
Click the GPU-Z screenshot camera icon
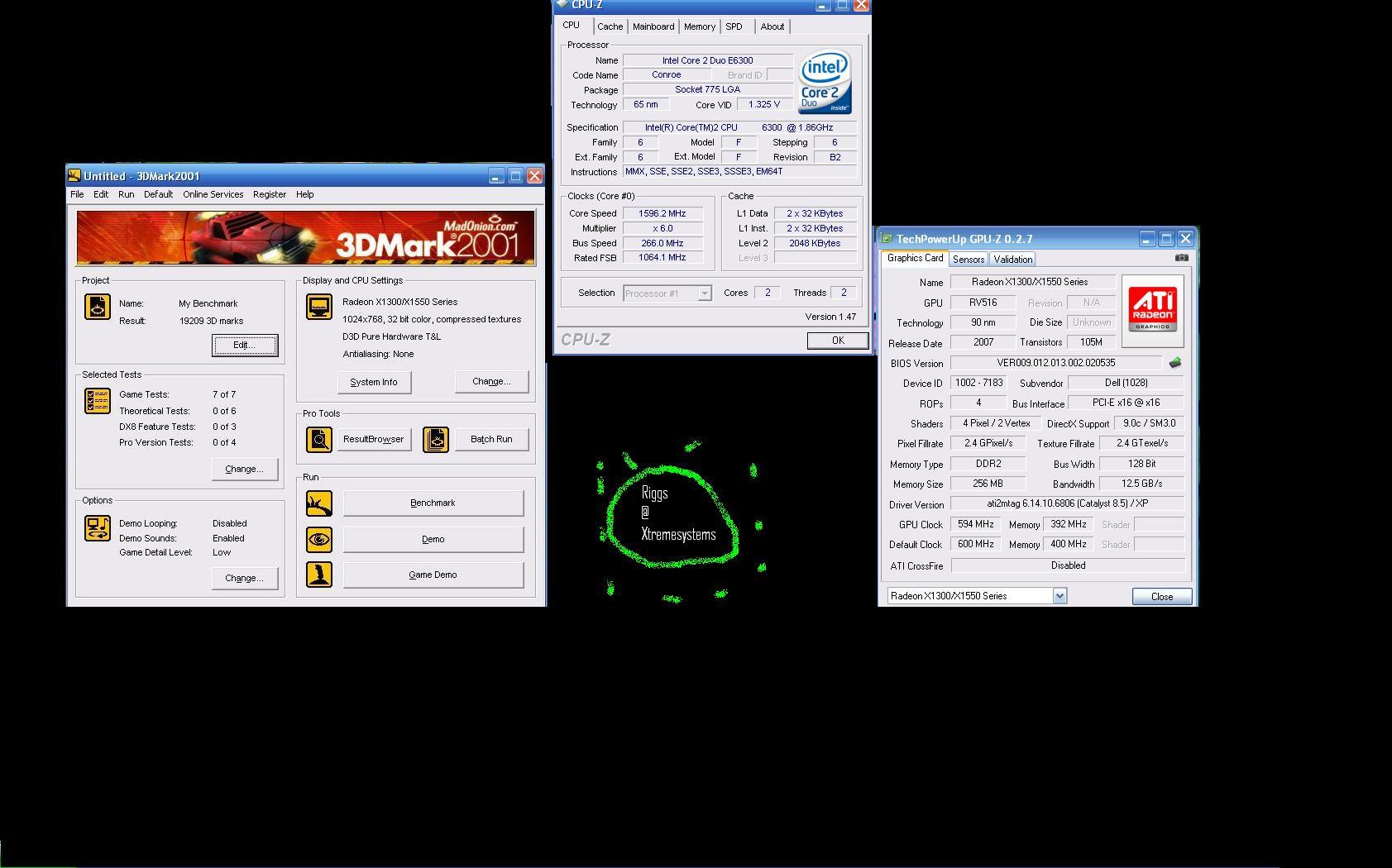coord(1181,258)
